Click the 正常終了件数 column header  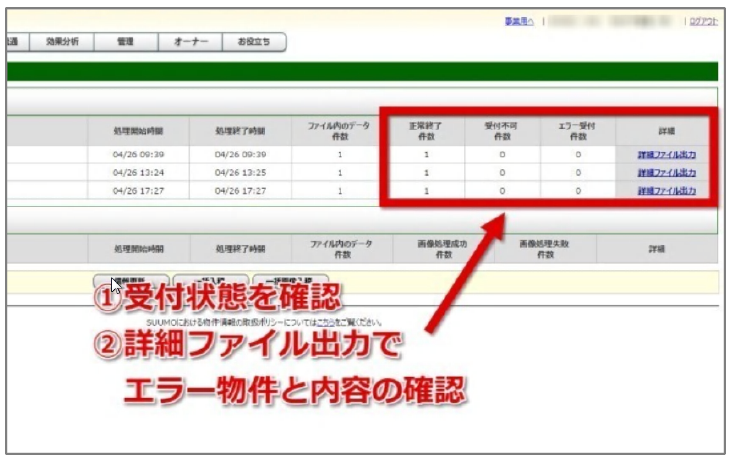(426, 131)
